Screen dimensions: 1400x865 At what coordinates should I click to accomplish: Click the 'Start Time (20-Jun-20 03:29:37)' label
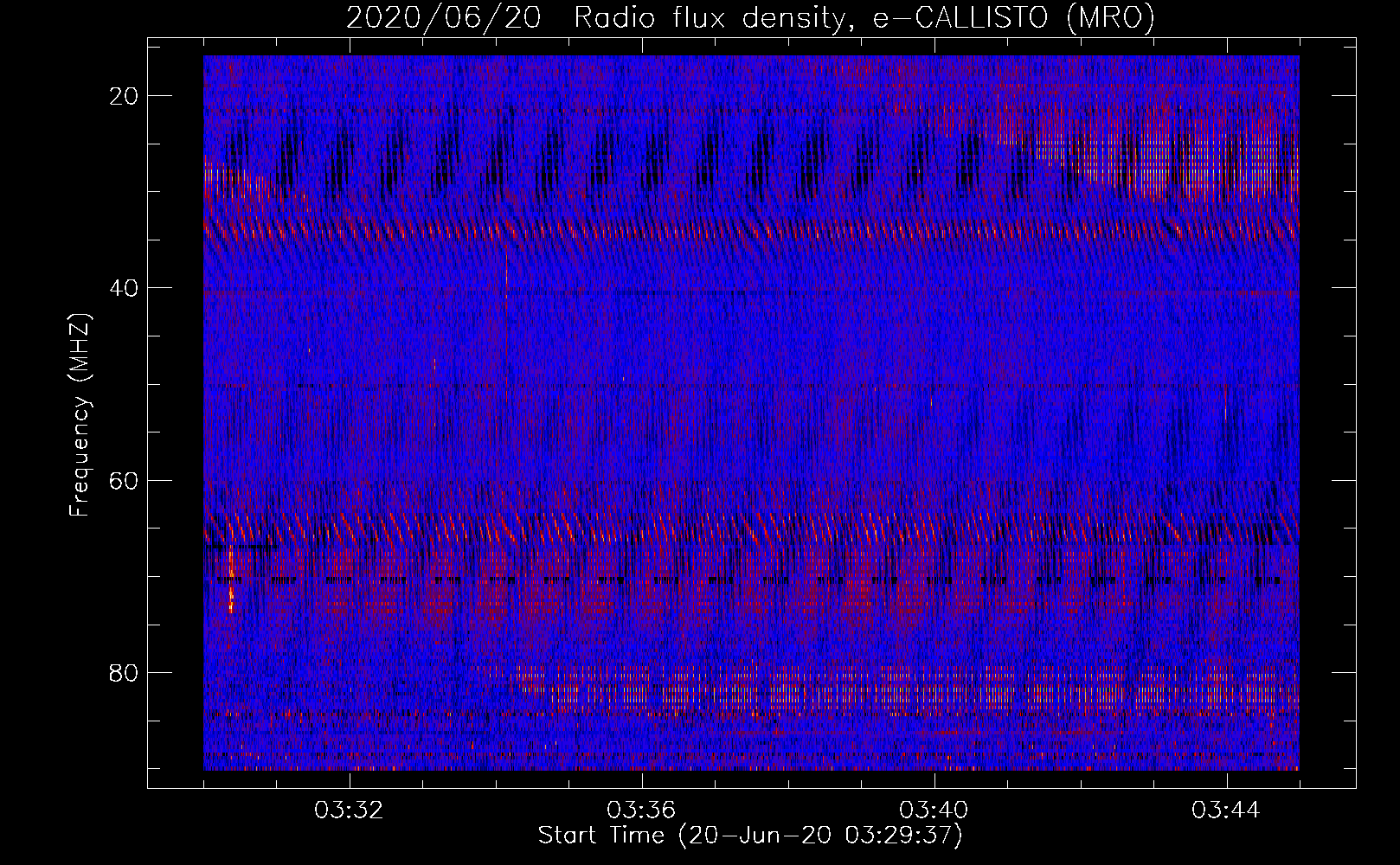[x=749, y=836]
